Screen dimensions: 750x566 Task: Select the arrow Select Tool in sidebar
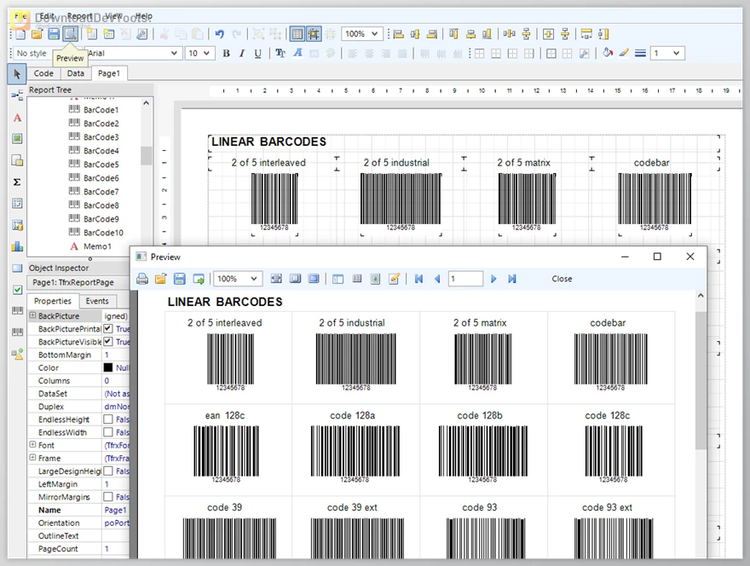(17, 74)
